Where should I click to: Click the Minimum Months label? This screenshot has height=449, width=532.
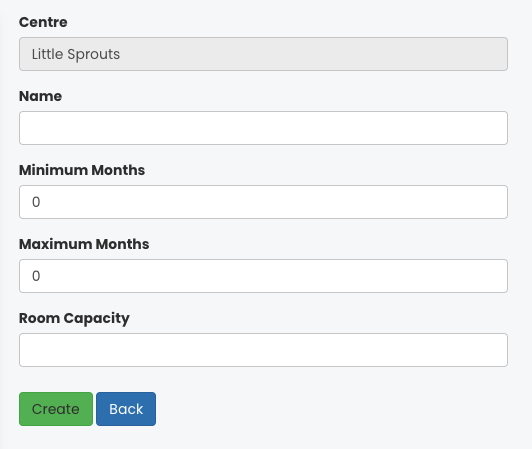(82, 170)
